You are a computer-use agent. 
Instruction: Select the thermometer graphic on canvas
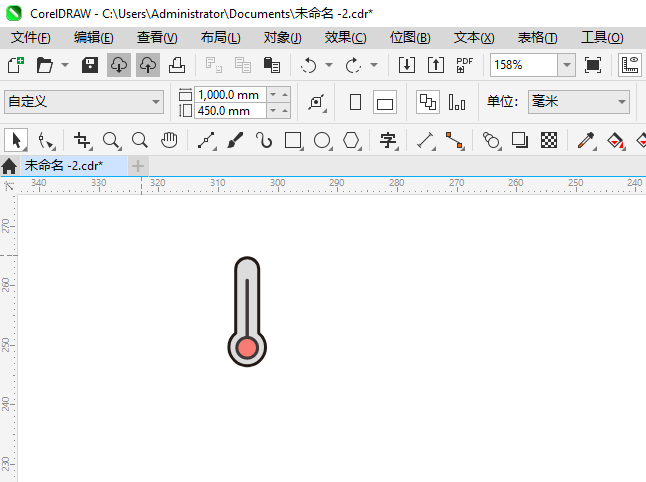[247, 311]
